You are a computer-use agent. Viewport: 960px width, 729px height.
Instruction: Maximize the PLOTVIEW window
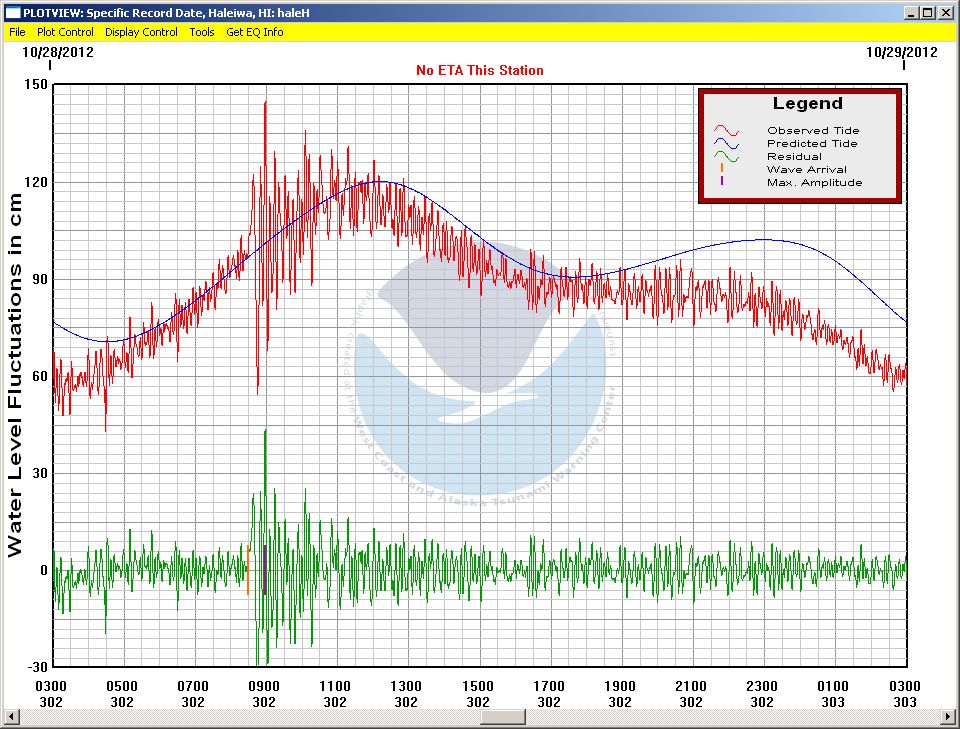(x=927, y=13)
